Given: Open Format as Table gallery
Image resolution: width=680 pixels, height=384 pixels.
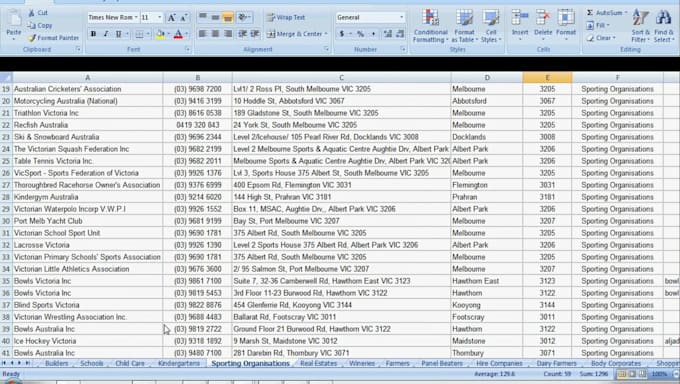Looking at the screenshot, I should click(x=464, y=26).
